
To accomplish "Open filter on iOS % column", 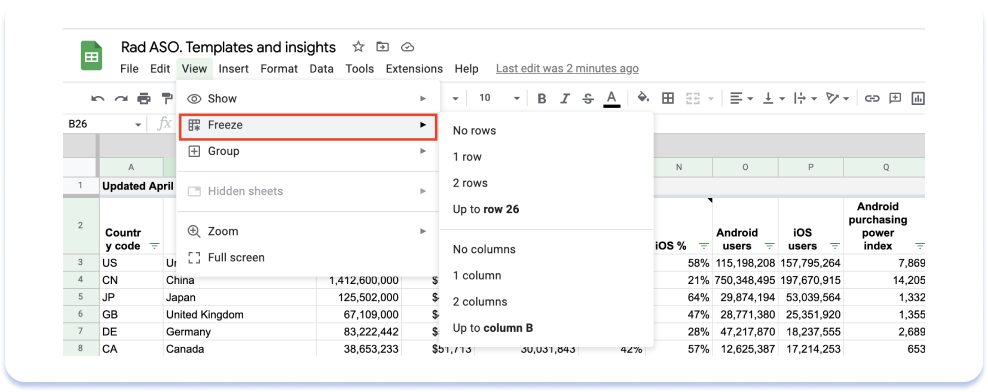I will point(703,246).
